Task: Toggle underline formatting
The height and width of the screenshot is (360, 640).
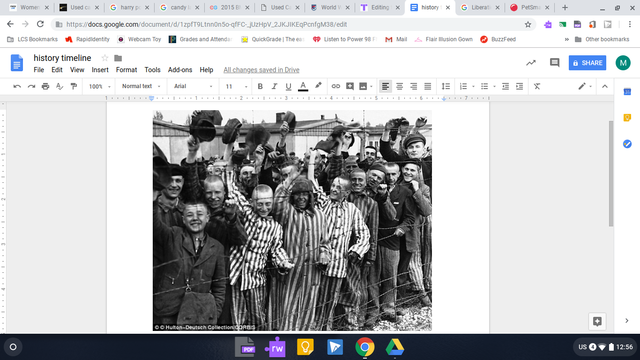Action: [x=289, y=87]
